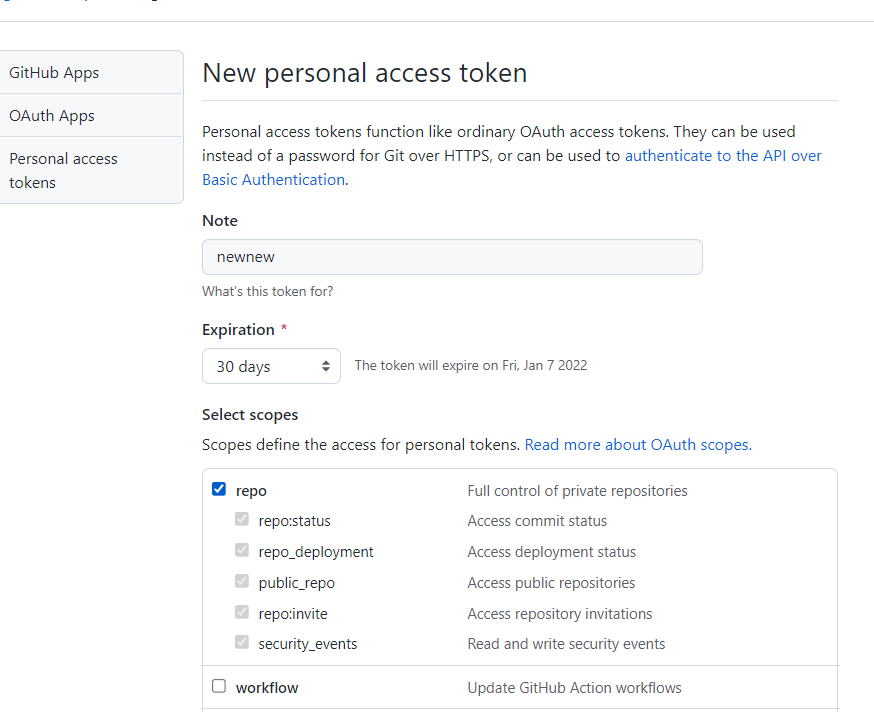Click the public_repo checkbox
Screen dimensions: 874x712
pyautogui.click(x=241, y=582)
